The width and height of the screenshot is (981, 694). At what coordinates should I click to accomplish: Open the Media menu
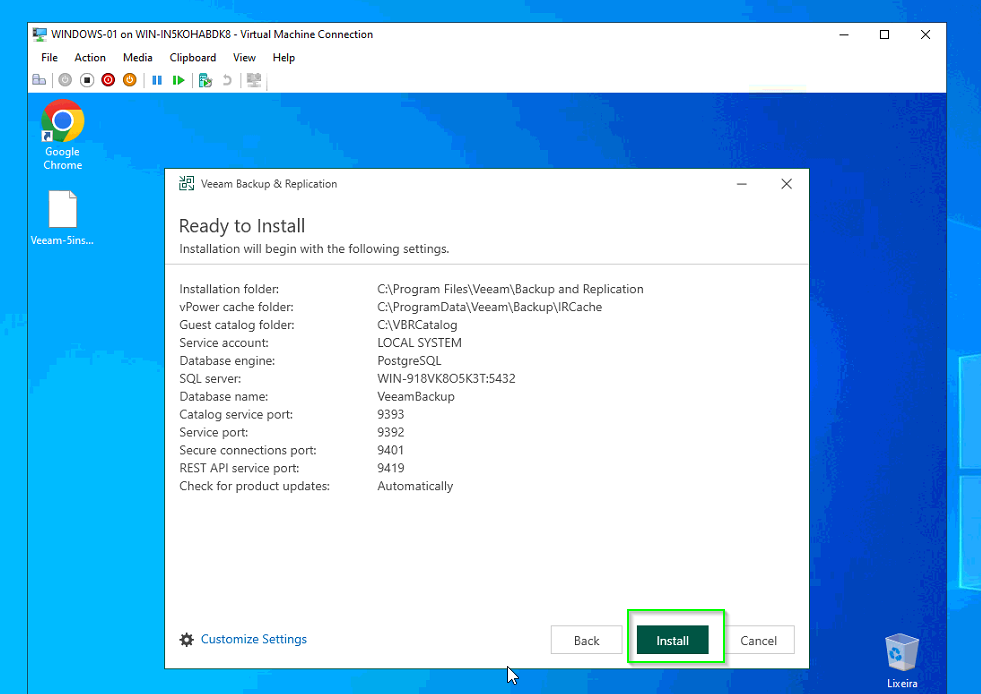[x=138, y=58]
